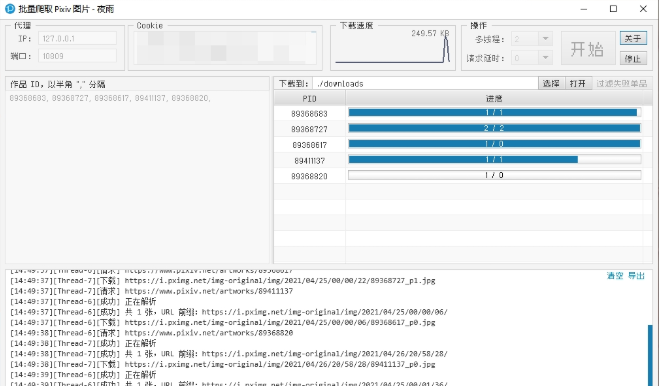
Task: Select PID cell 89368617
Action: tap(309, 145)
